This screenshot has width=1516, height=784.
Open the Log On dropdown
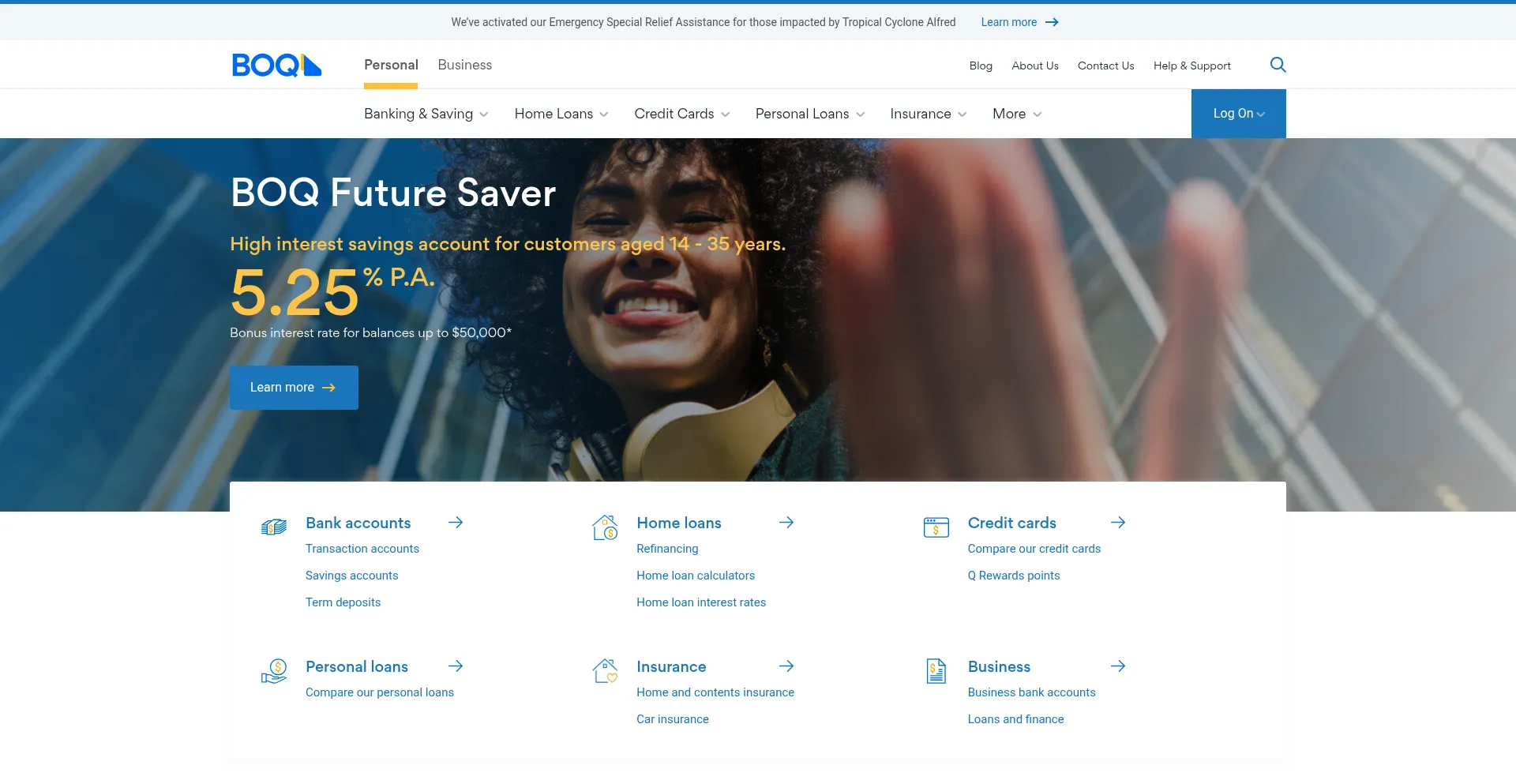coord(1238,114)
